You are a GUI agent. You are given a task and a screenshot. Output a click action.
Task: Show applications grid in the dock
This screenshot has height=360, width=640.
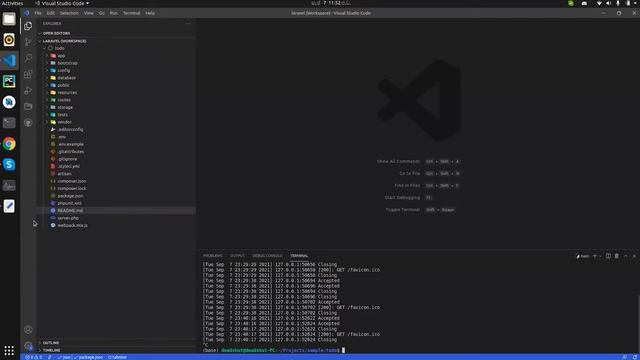click(x=9, y=350)
